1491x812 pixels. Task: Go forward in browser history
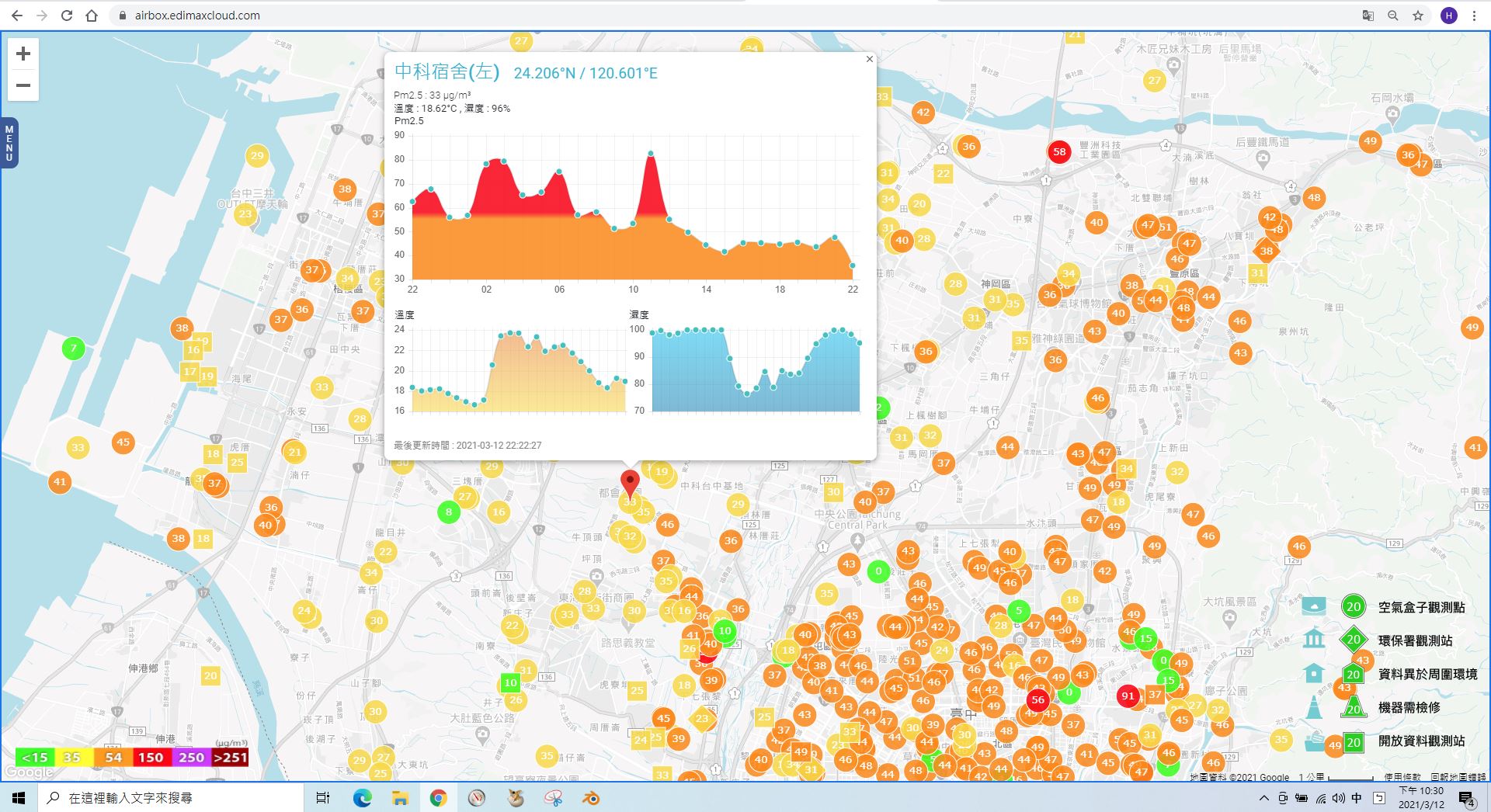pos(42,16)
